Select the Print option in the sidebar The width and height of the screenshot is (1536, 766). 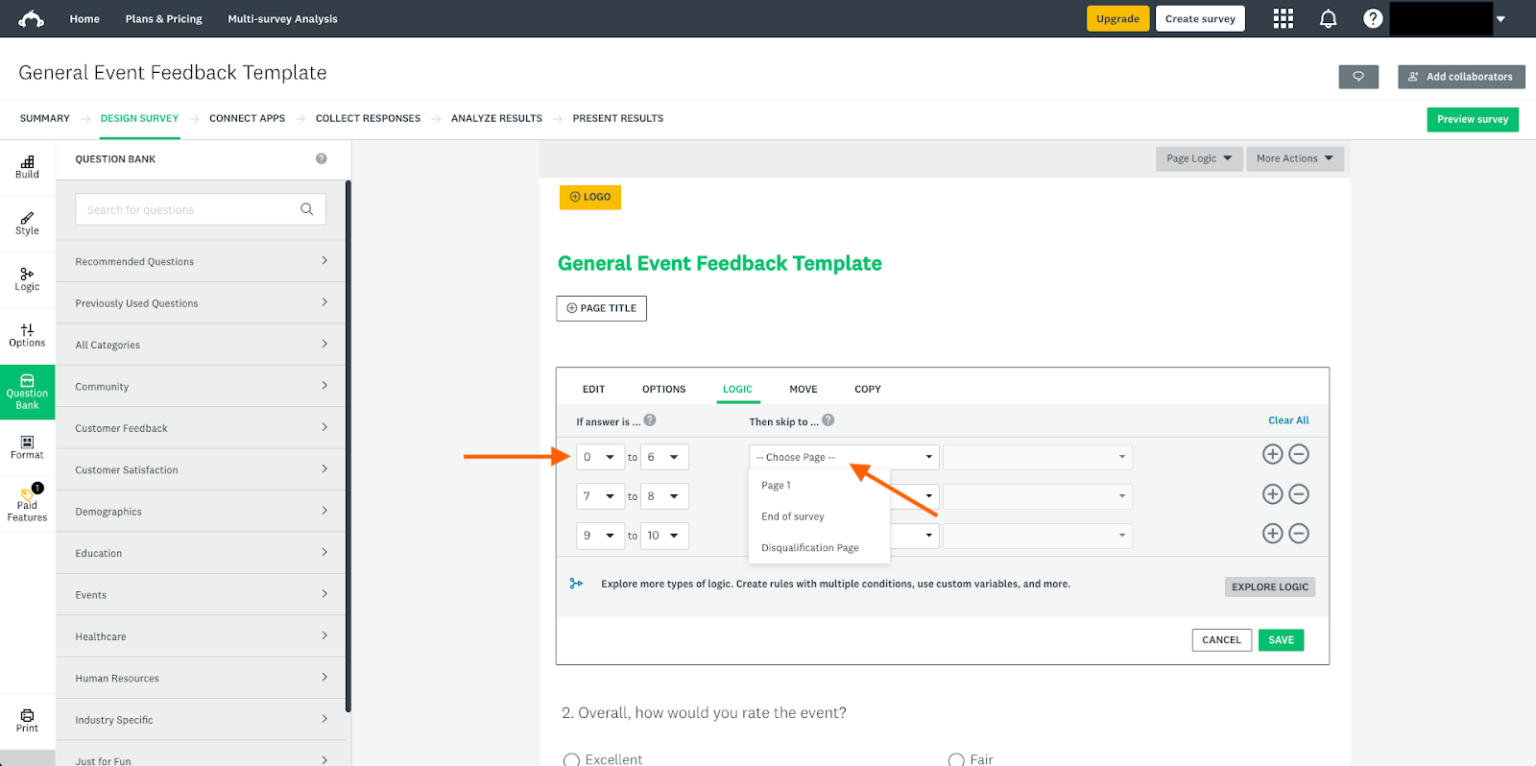(26, 719)
